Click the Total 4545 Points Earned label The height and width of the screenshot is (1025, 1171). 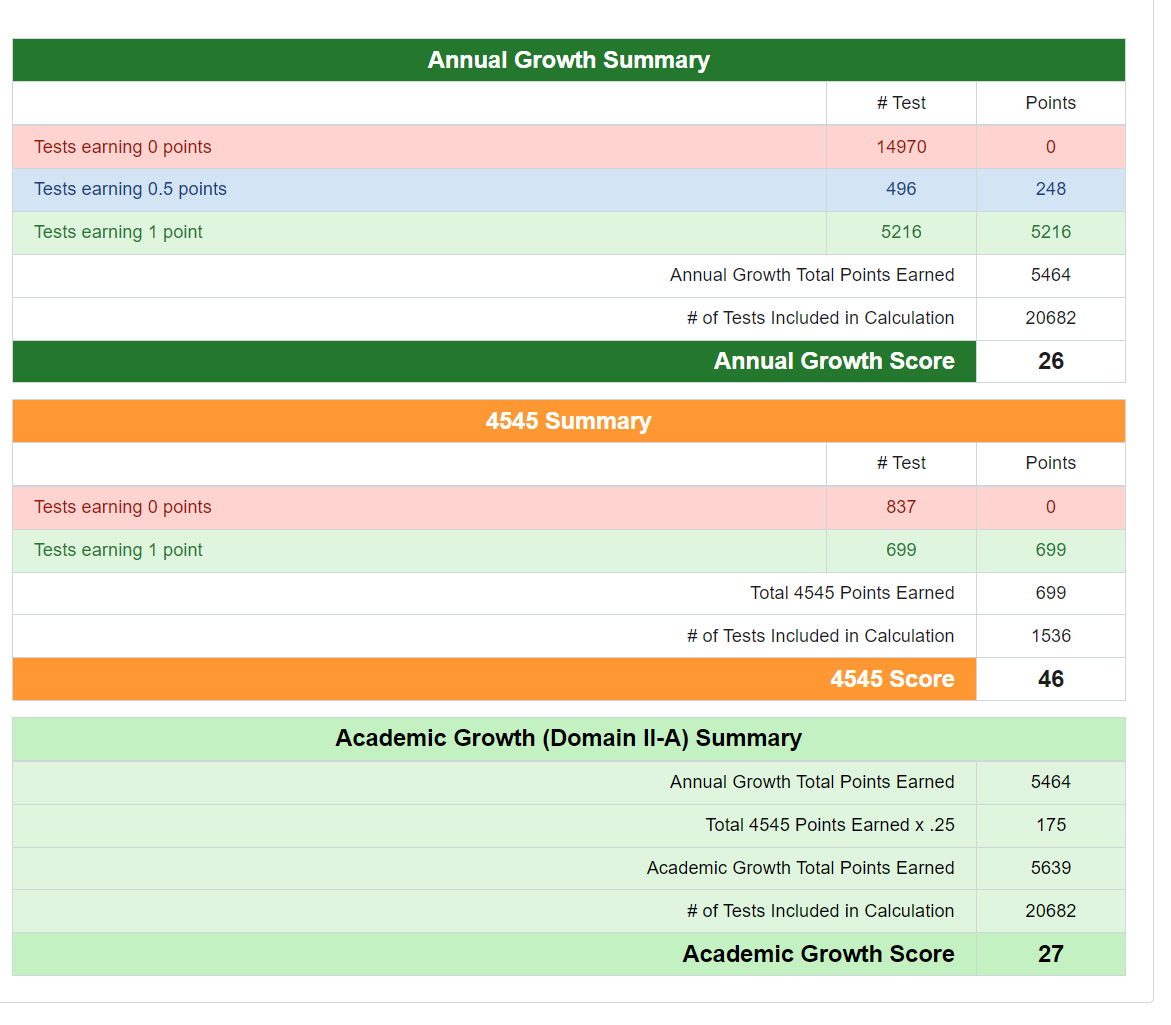coord(852,593)
